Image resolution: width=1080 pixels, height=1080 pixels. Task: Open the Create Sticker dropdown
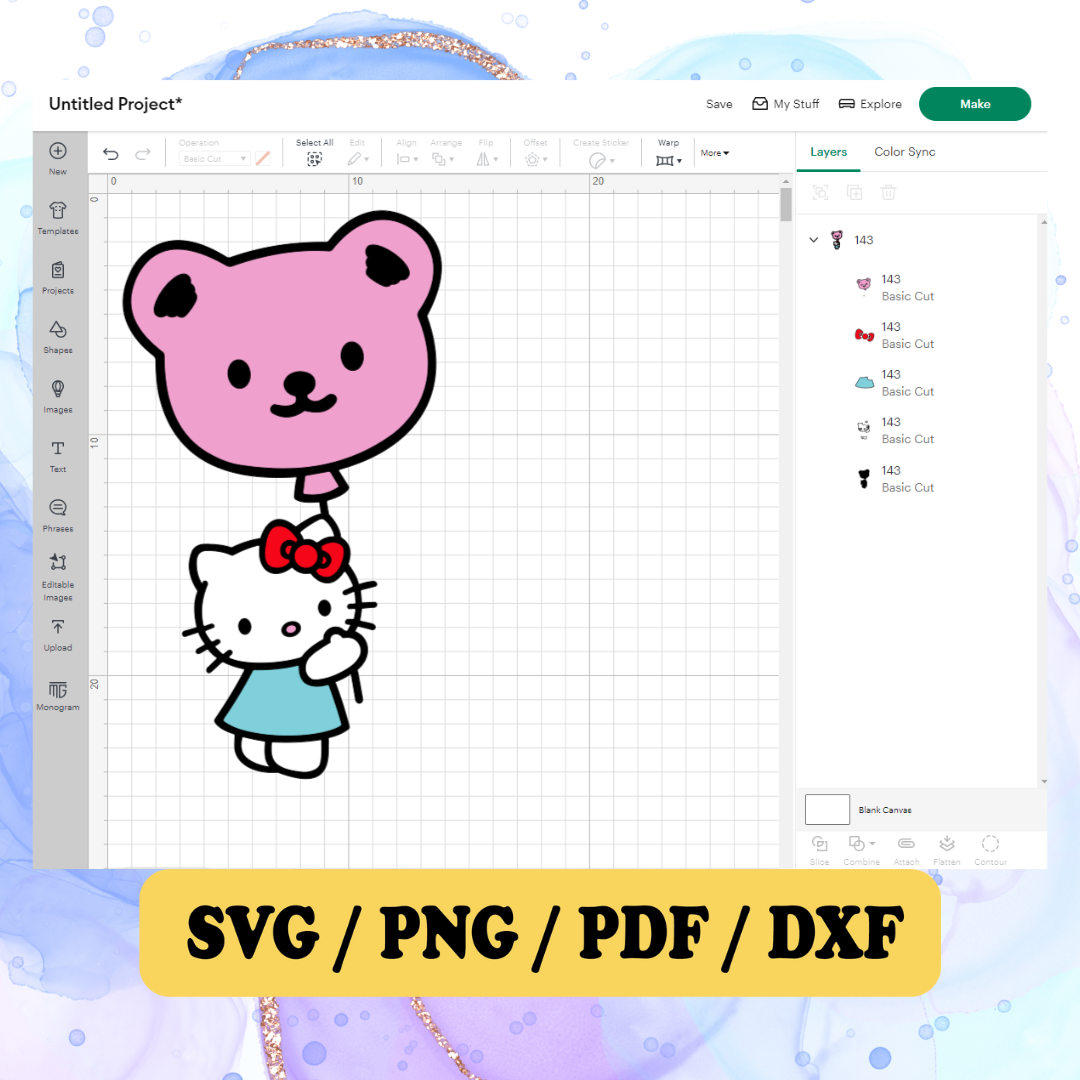click(601, 160)
